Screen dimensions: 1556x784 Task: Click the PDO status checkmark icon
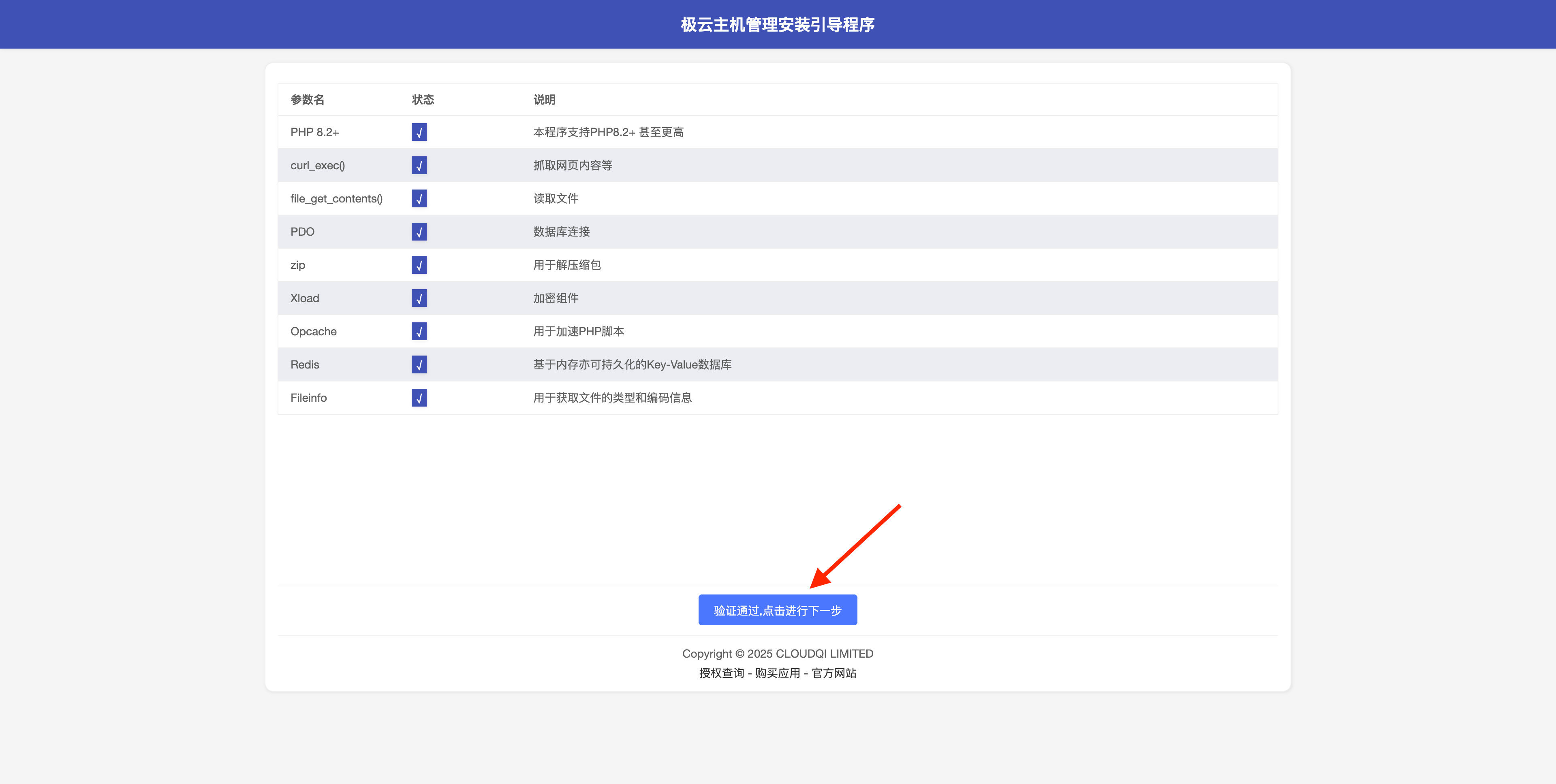[419, 232]
